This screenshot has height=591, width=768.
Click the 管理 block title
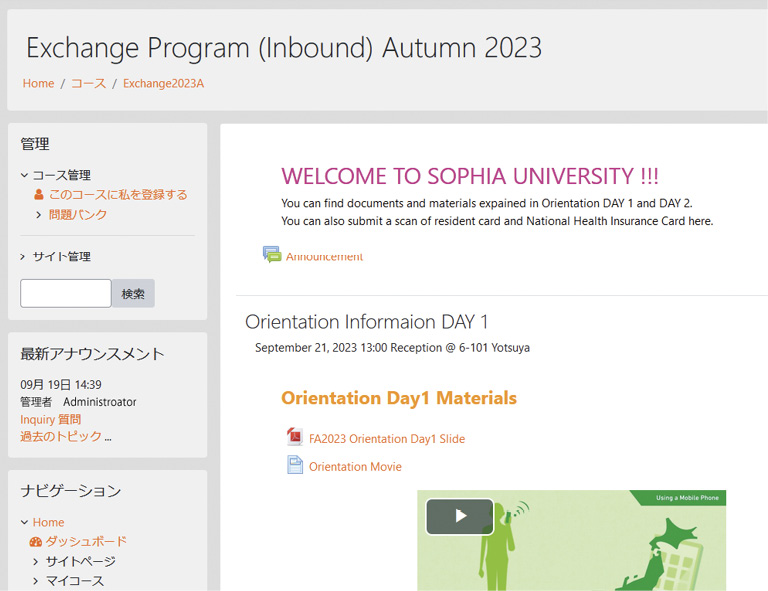(x=35, y=144)
